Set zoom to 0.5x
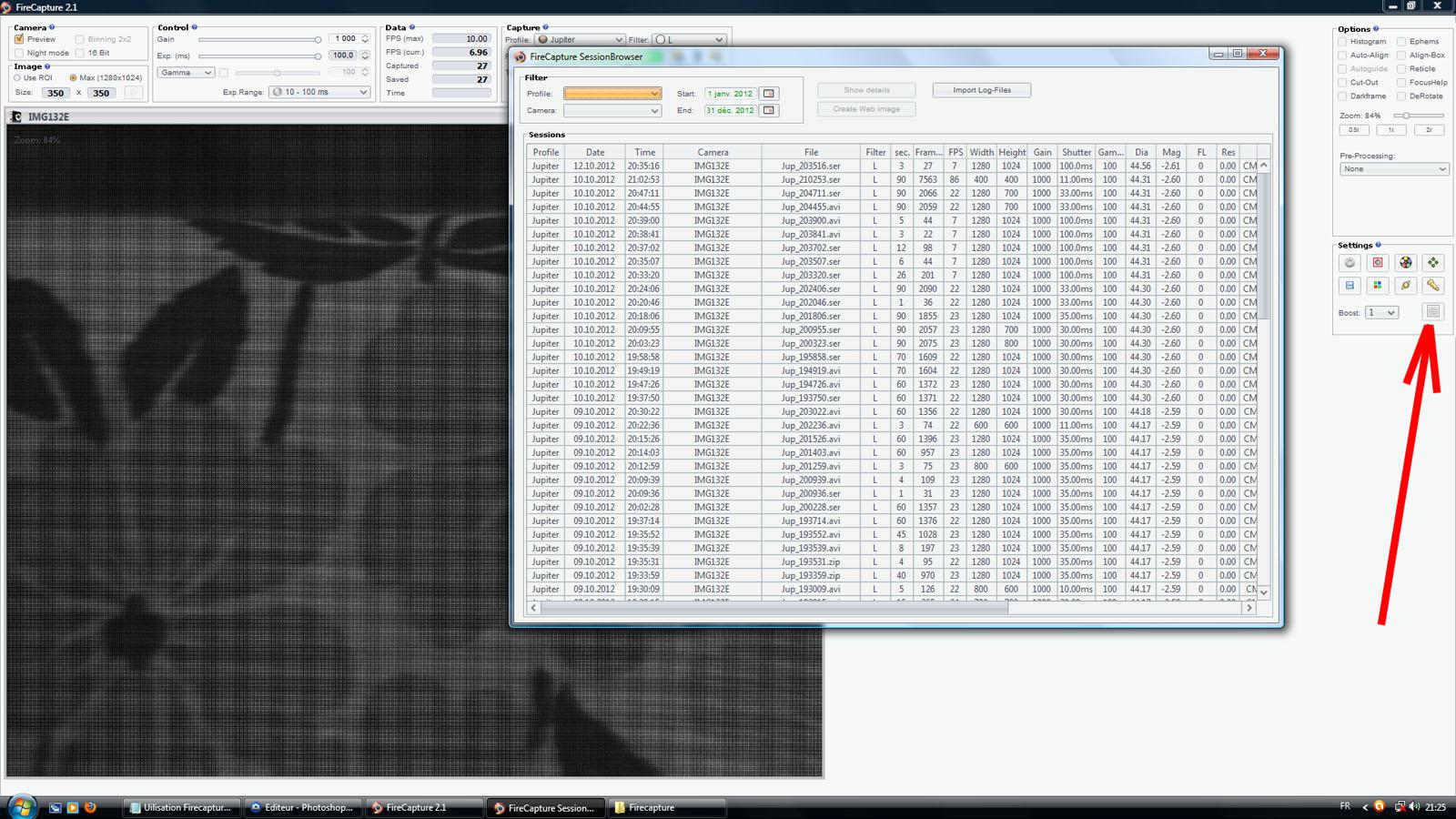The width and height of the screenshot is (1456, 819). point(1354,130)
